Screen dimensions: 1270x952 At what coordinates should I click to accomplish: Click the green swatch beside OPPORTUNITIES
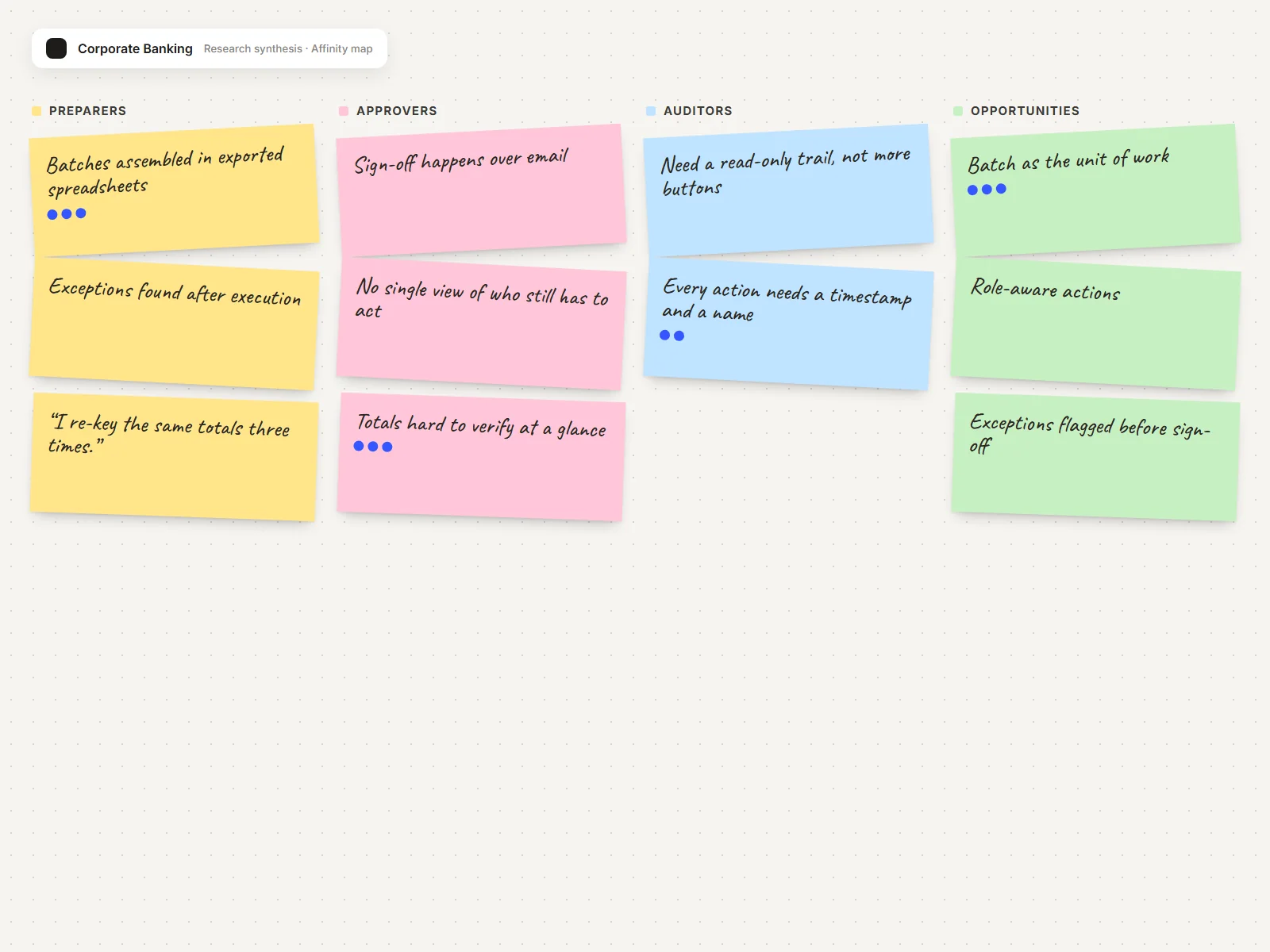point(958,111)
